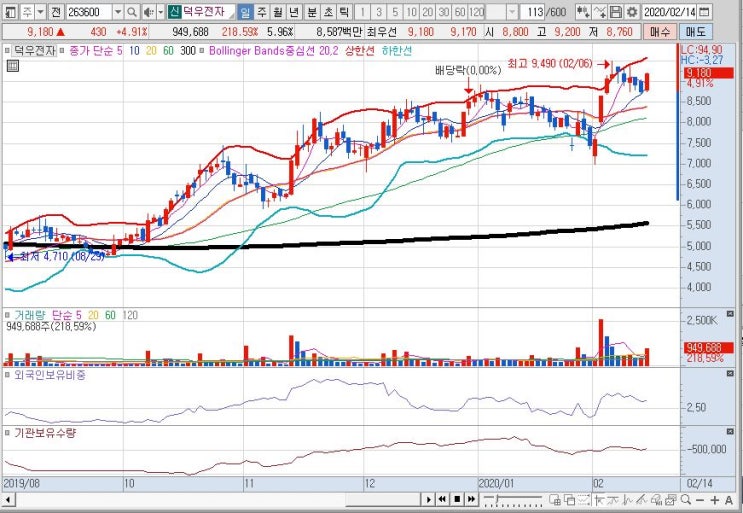Choose the 1 interval button
The width and height of the screenshot is (743, 513).
point(362,11)
